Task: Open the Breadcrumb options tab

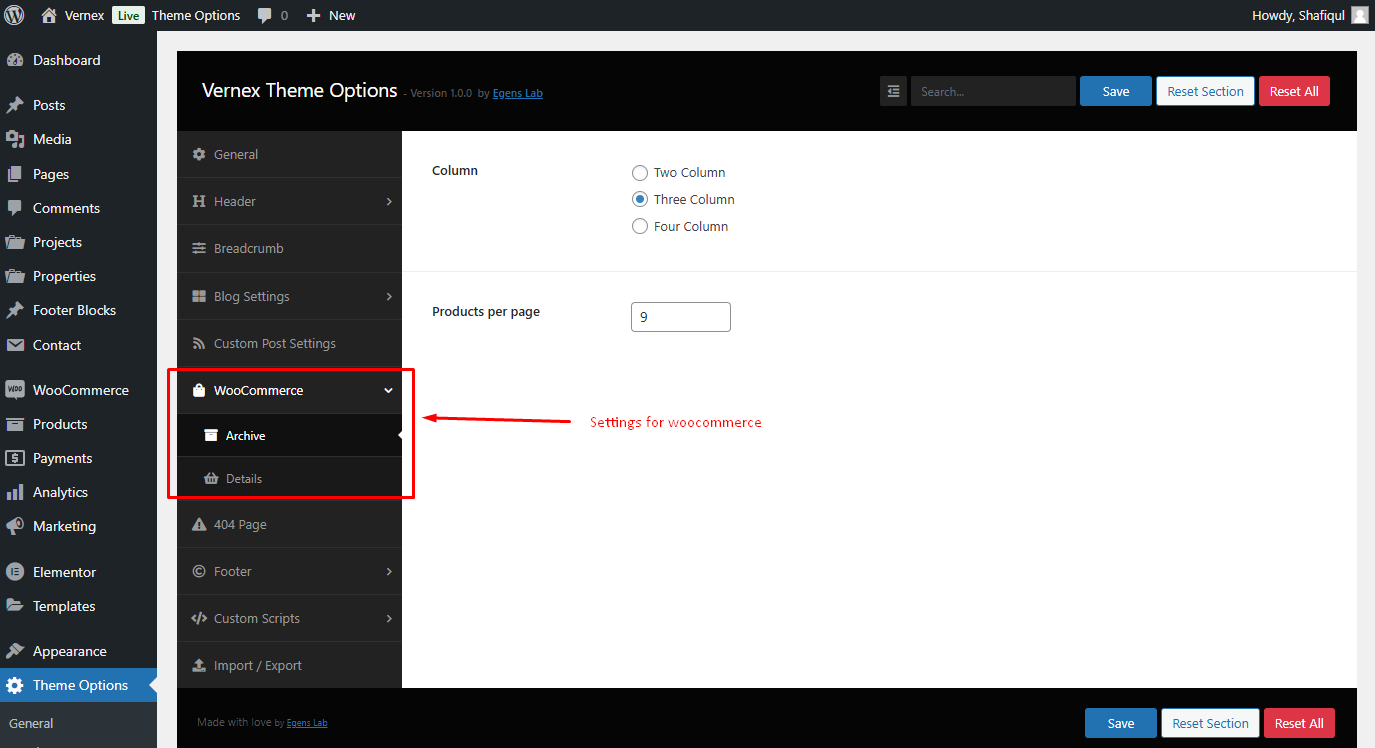Action: click(289, 248)
